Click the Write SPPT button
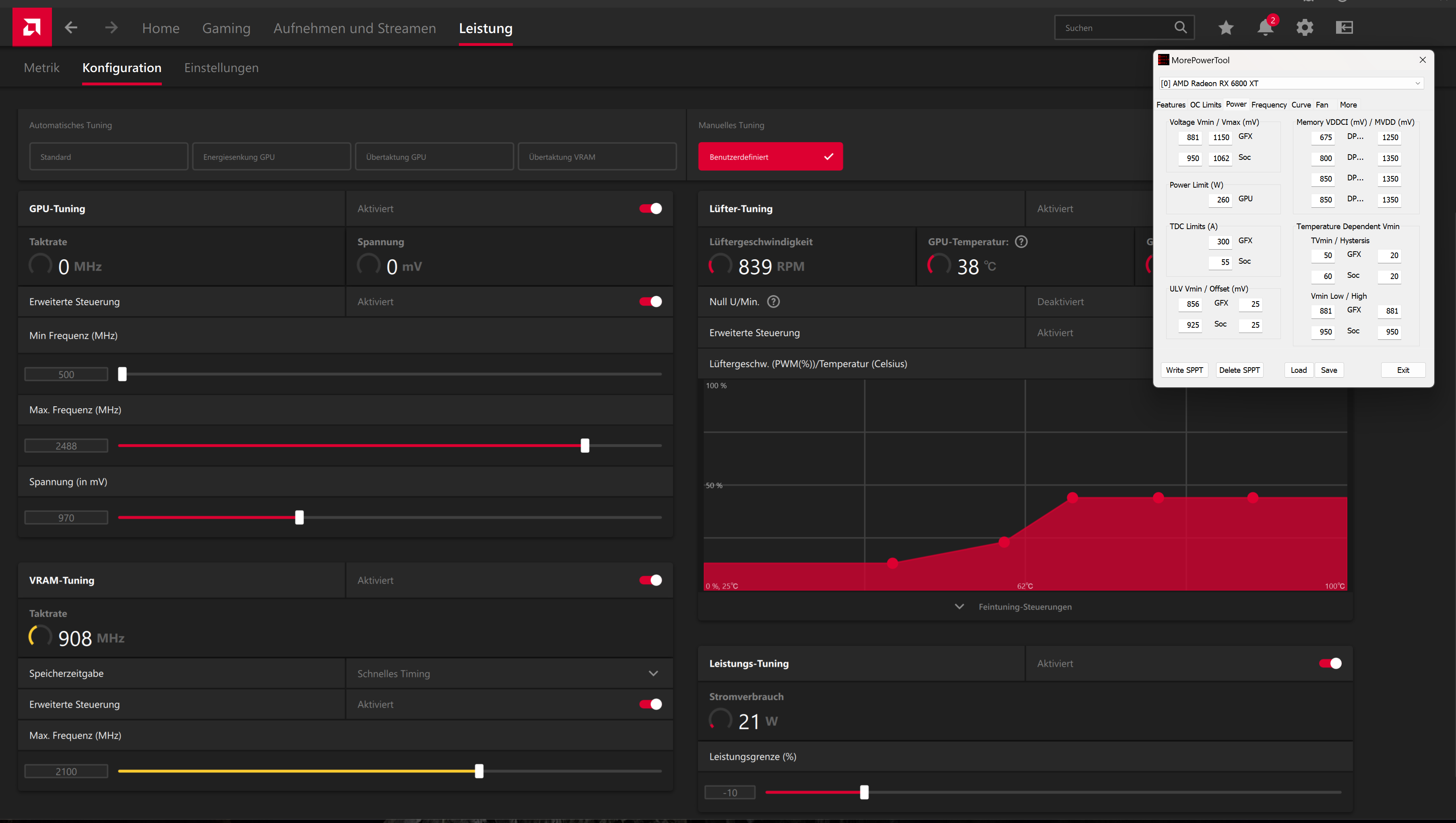The width and height of the screenshot is (1456, 823). pos(1184,370)
